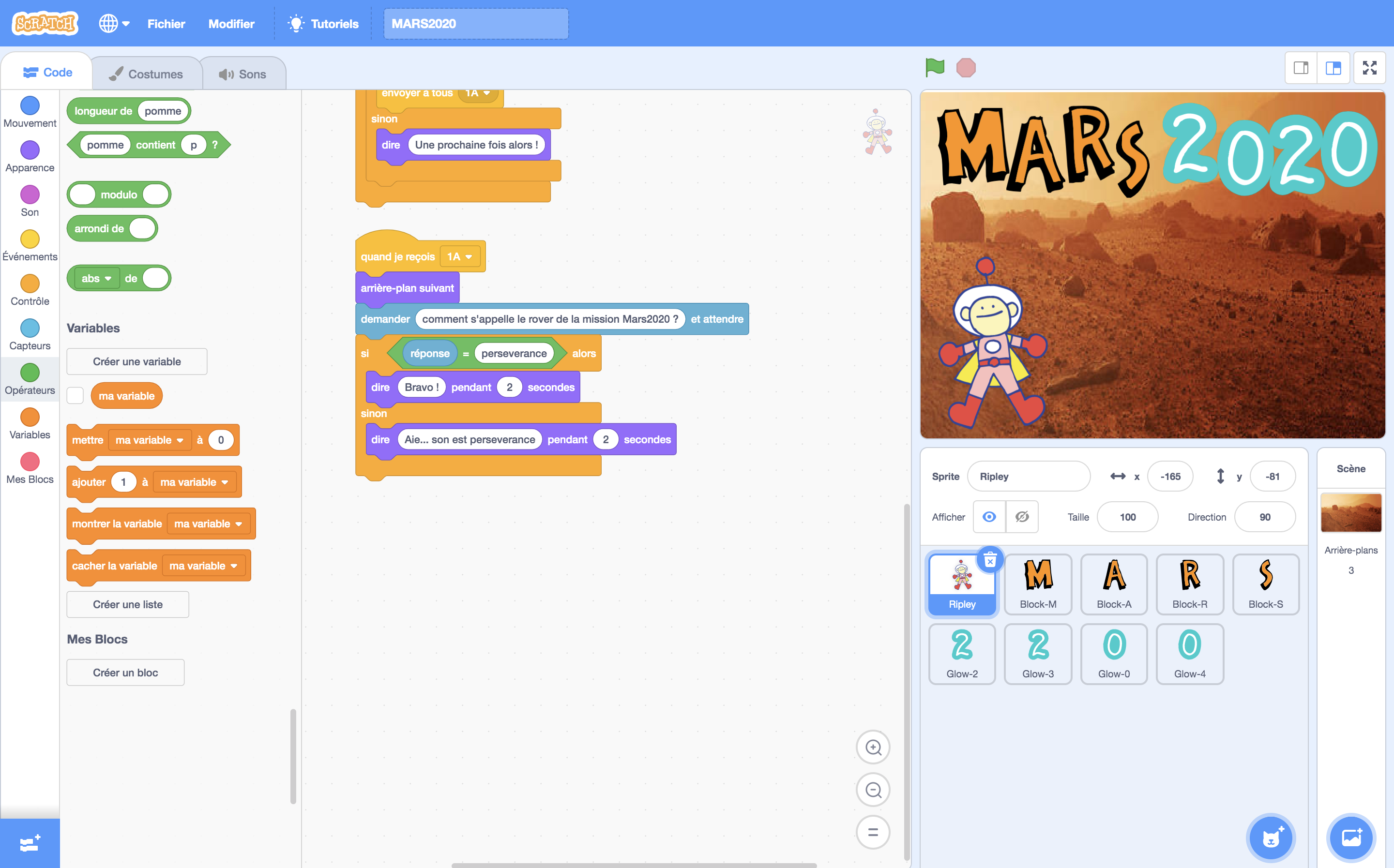The width and height of the screenshot is (1394, 868).
Task: Open the add extension button
Action: pos(30,843)
